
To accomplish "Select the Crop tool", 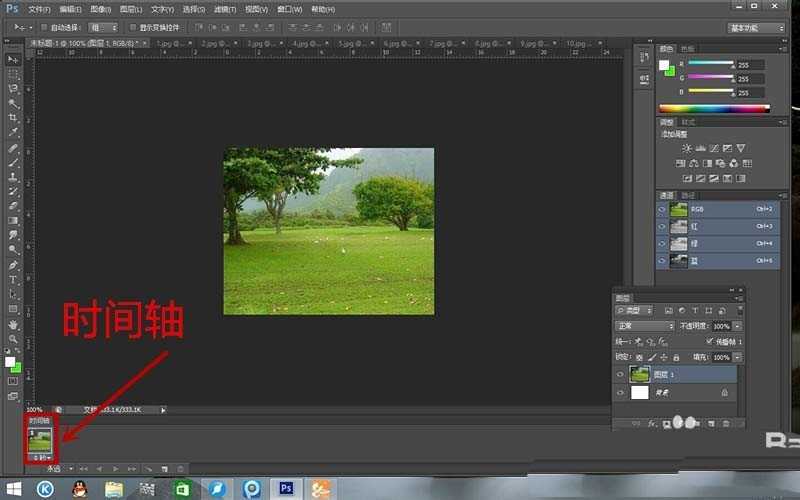I will click(x=14, y=117).
